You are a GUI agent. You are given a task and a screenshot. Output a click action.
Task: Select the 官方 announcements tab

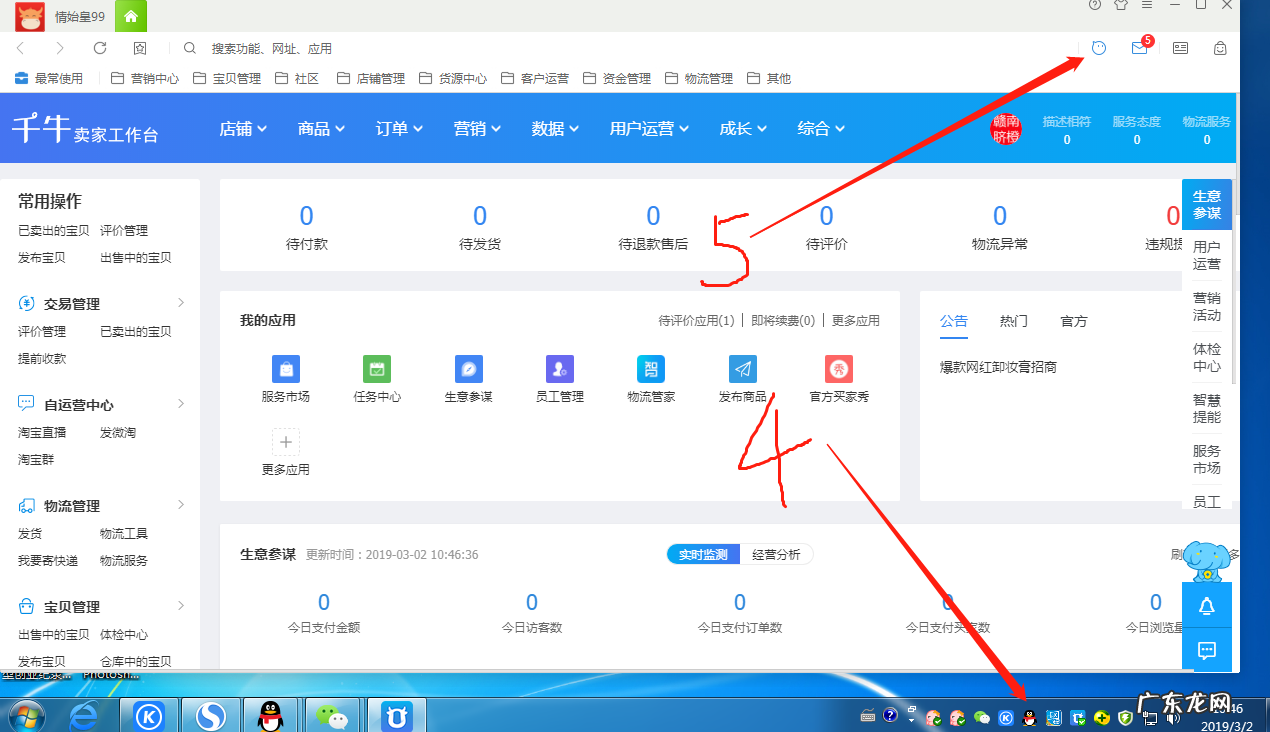(x=1071, y=320)
